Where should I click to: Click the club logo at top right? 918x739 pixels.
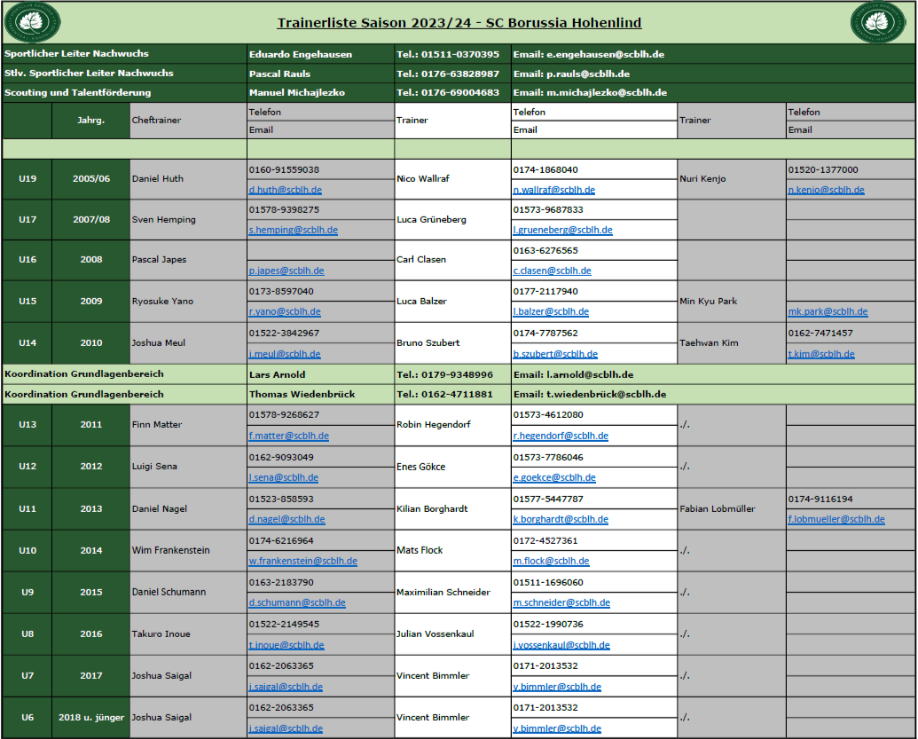878,22
